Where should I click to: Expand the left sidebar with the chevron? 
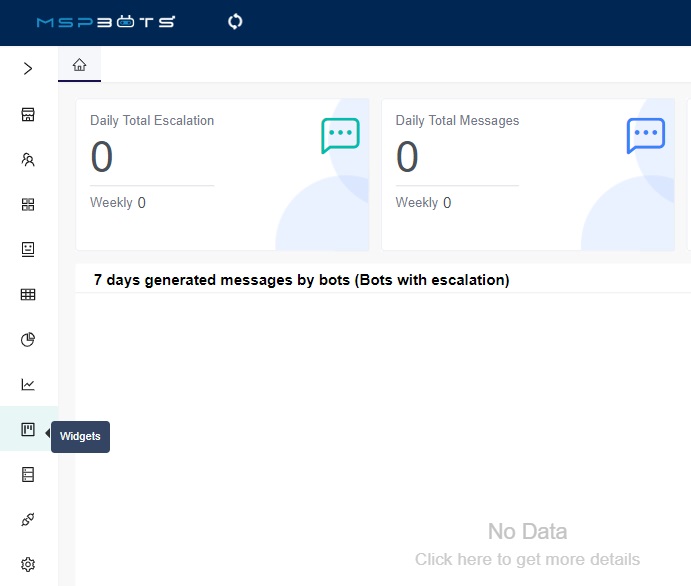(28, 69)
